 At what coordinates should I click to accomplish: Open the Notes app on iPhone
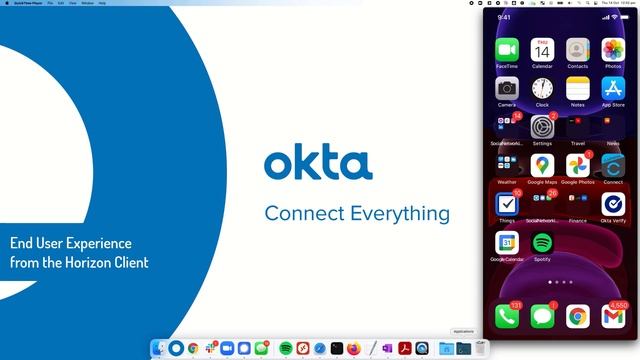[x=578, y=89]
